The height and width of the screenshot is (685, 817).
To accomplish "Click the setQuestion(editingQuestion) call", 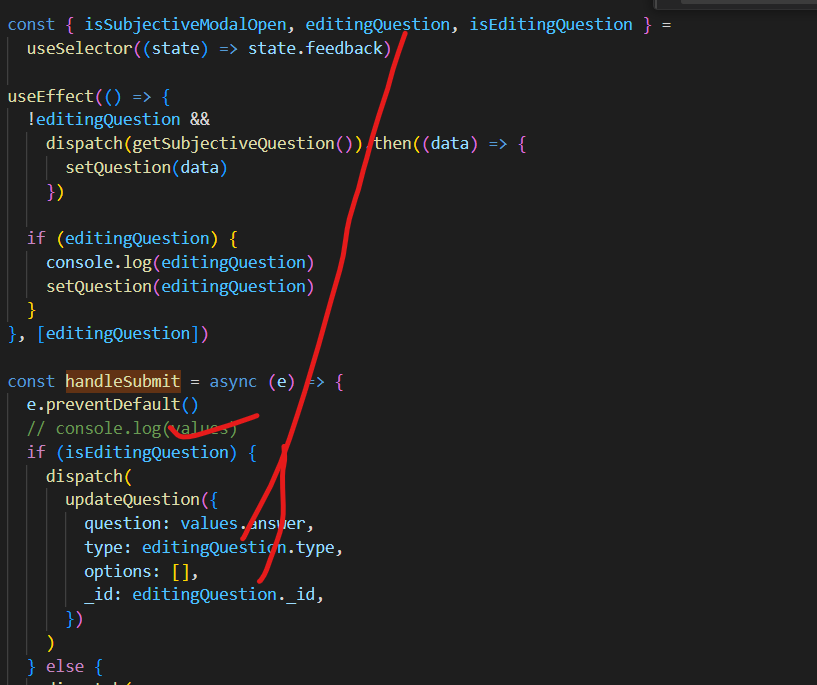I will [x=180, y=286].
